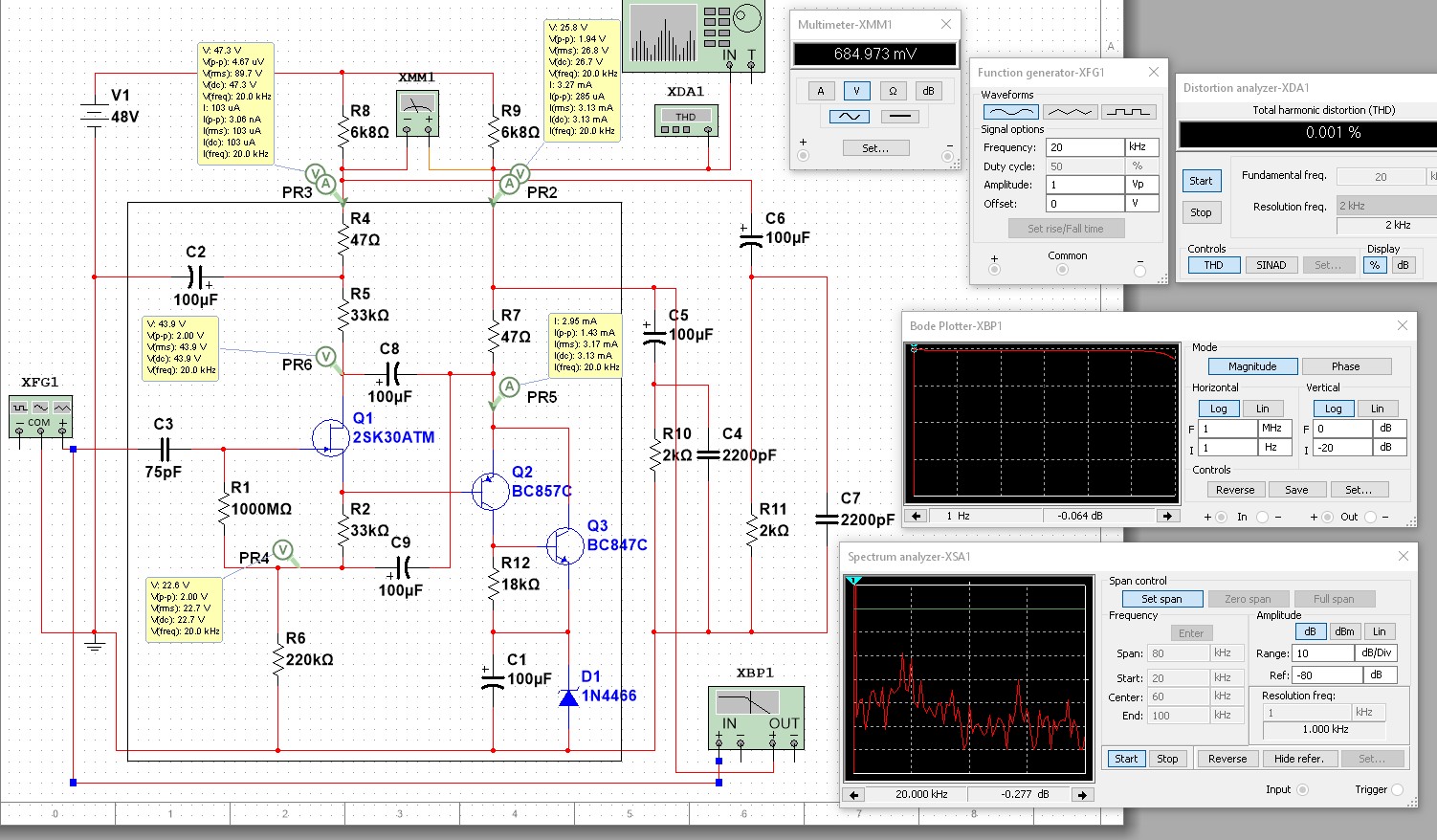This screenshot has width=1437, height=840.
Task: Select dBm amplitude mode in Spectrum analyzer
Action: tap(1344, 631)
